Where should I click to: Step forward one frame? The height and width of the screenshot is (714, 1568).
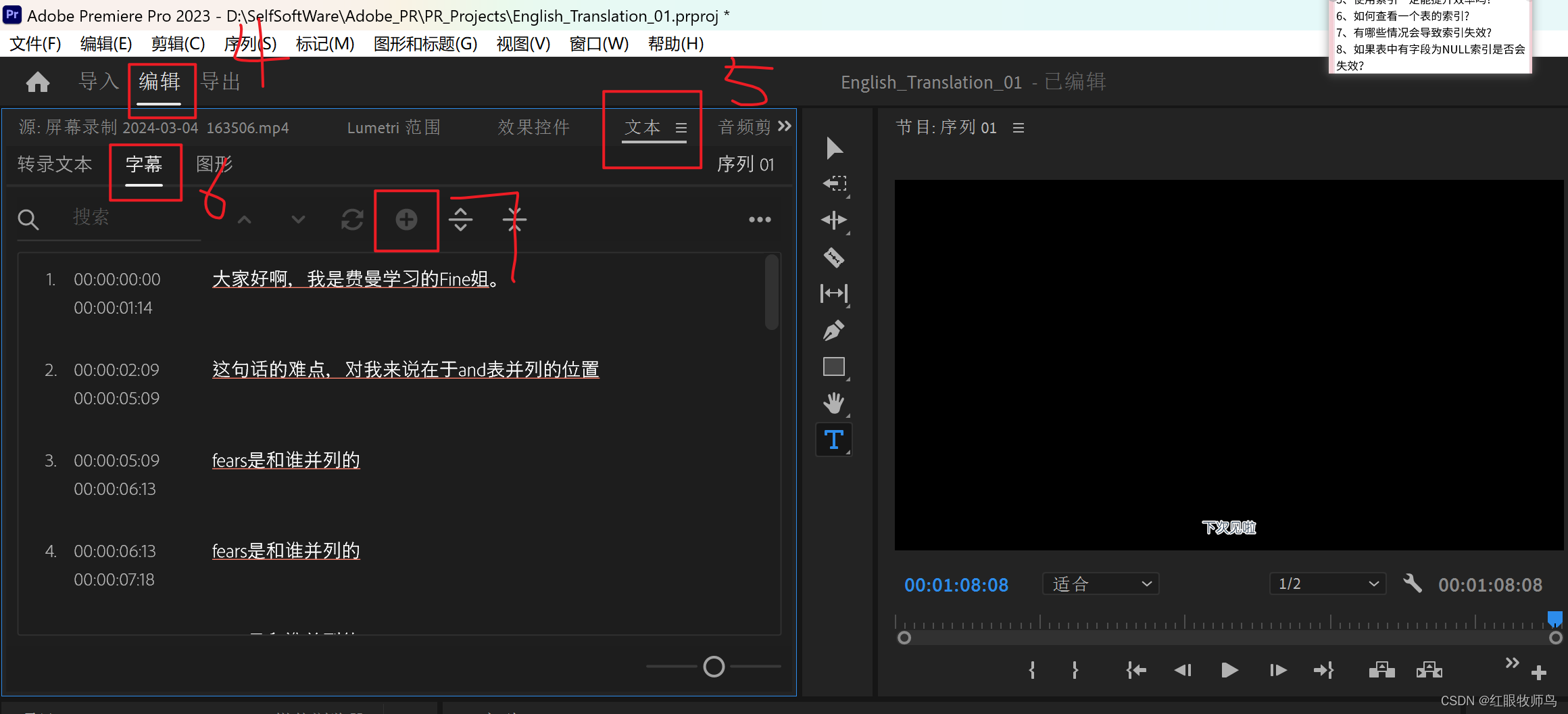click(x=1277, y=670)
